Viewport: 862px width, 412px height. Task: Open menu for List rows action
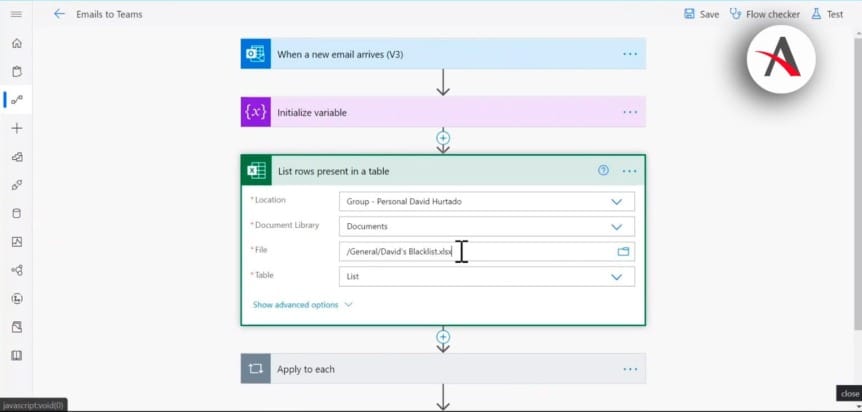click(x=629, y=171)
